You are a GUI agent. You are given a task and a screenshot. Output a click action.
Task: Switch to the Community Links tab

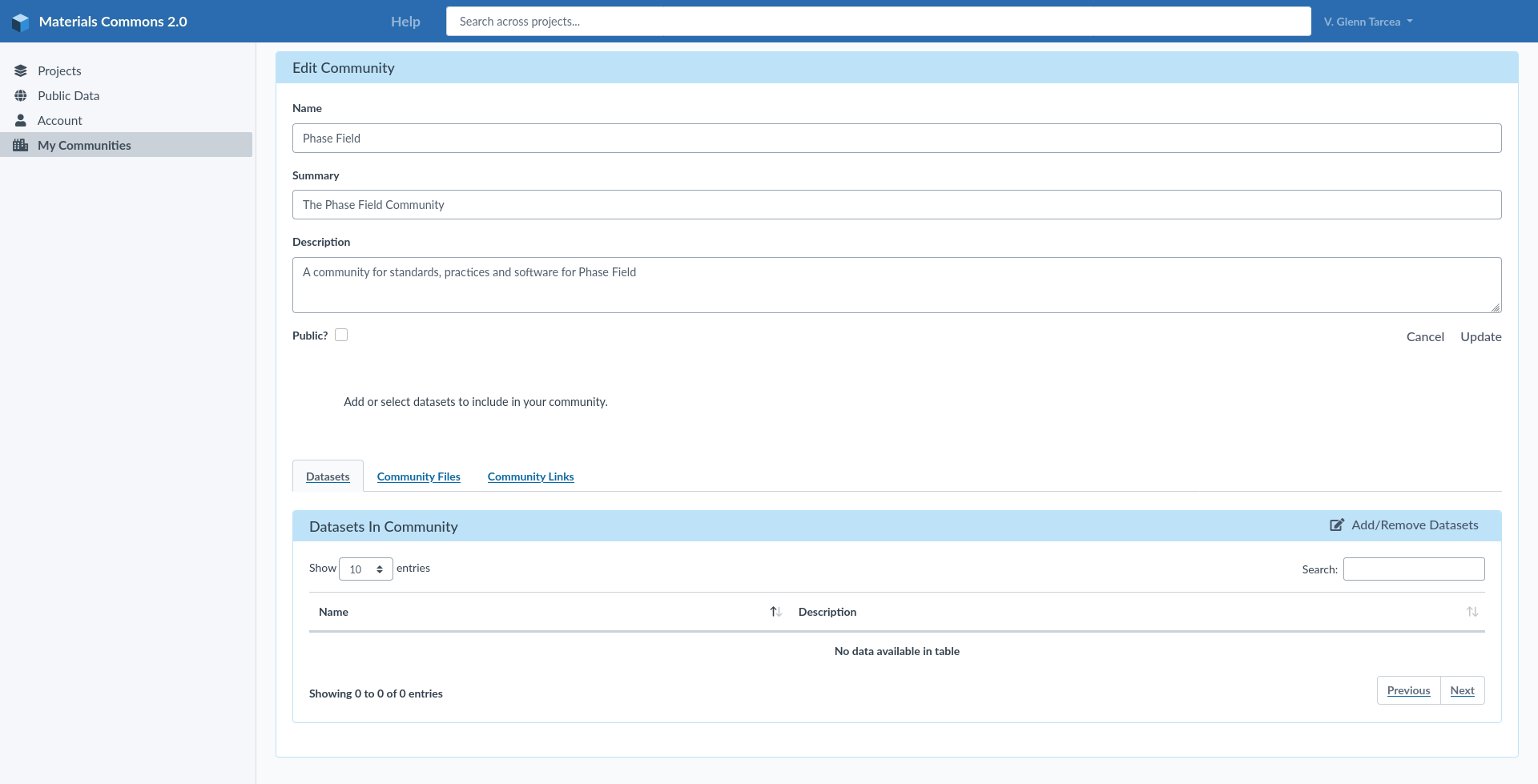530,476
